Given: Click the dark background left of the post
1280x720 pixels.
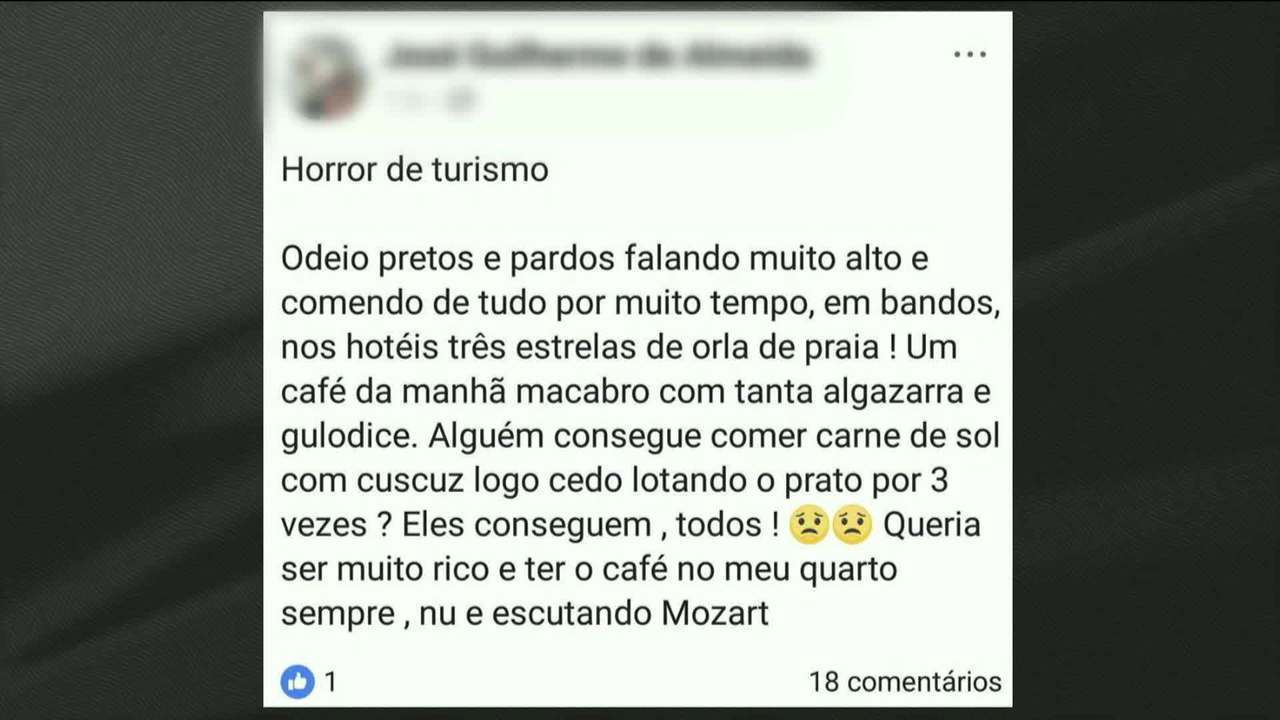Looking at the screenshot, I should coord(130,360).
